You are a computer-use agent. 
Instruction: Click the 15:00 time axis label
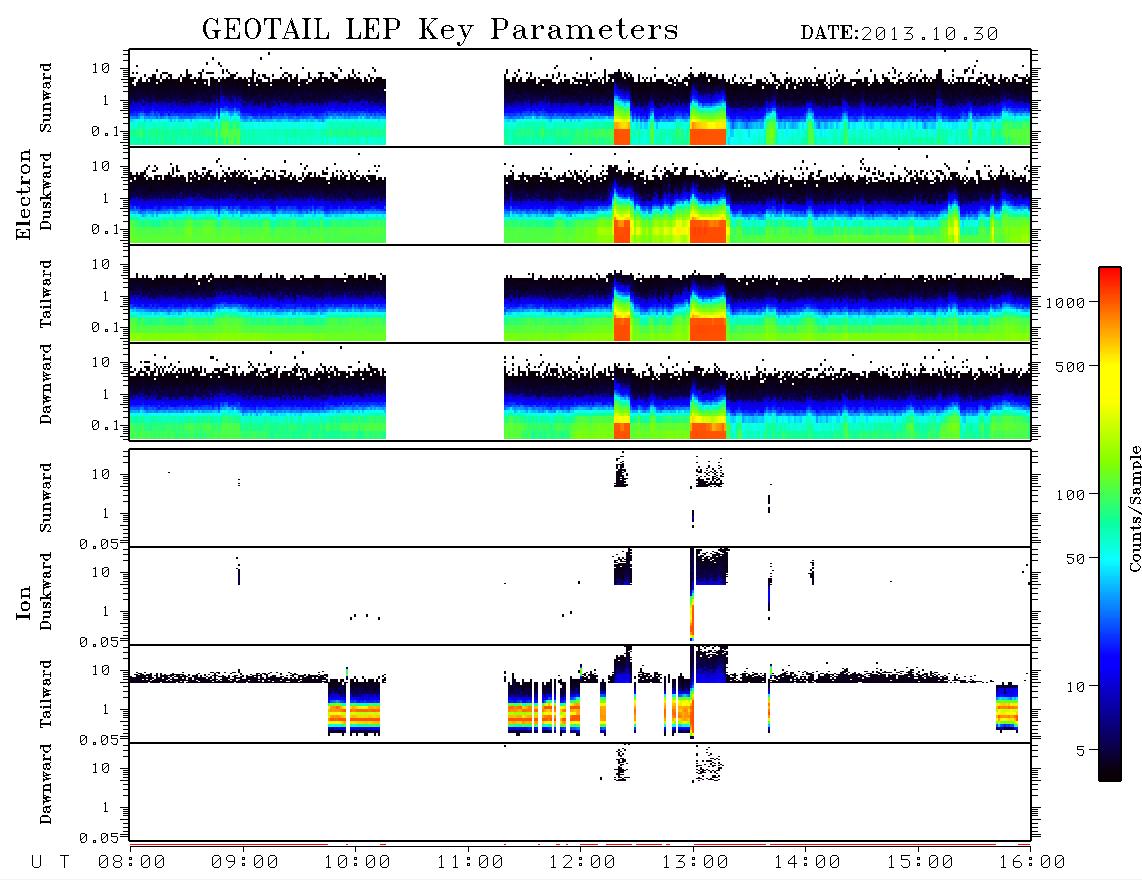coord(920,862)
